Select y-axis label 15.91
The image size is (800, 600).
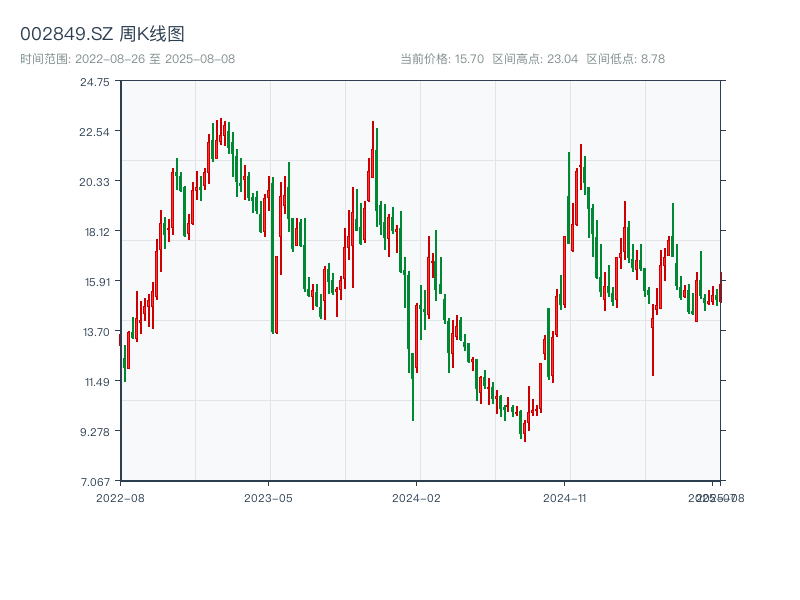coord(97,282)
